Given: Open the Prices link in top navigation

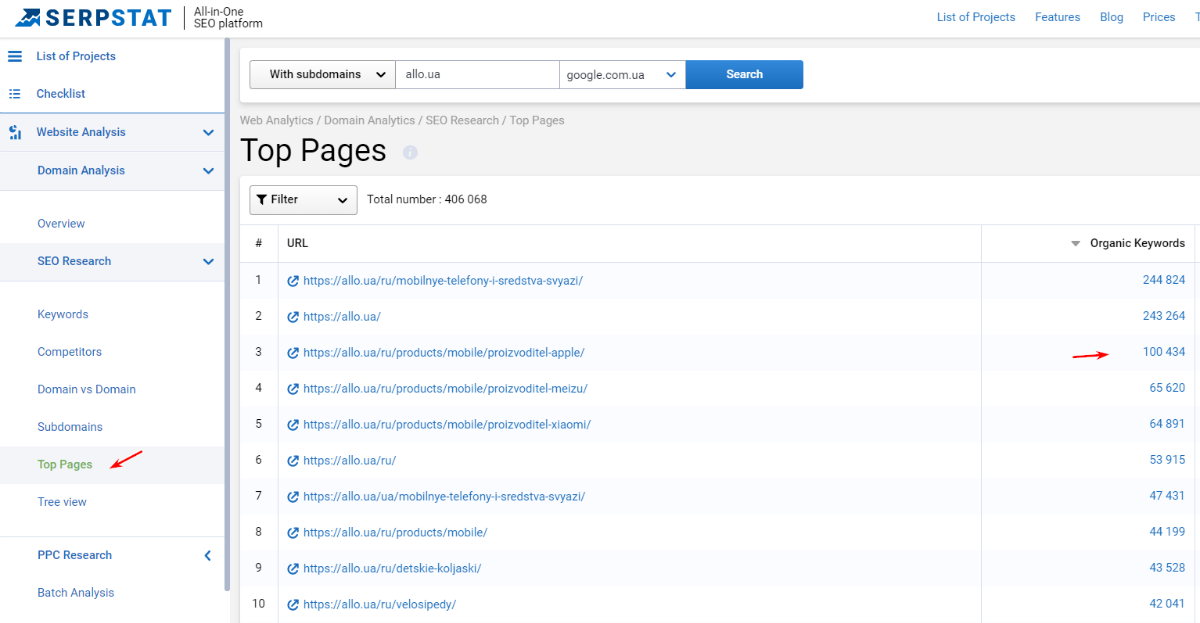Looking at the screenshot, I should point(1159,17).
